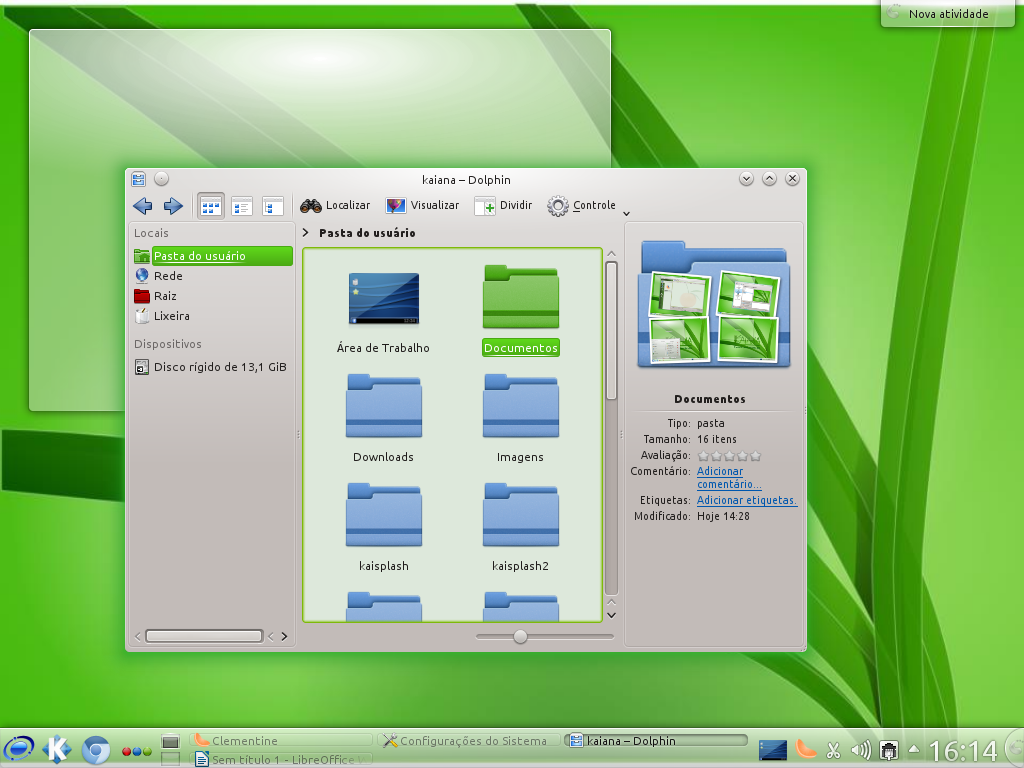Open network connection tray icon
Viewport: 1024px width, 768px height.
(888, 750)
